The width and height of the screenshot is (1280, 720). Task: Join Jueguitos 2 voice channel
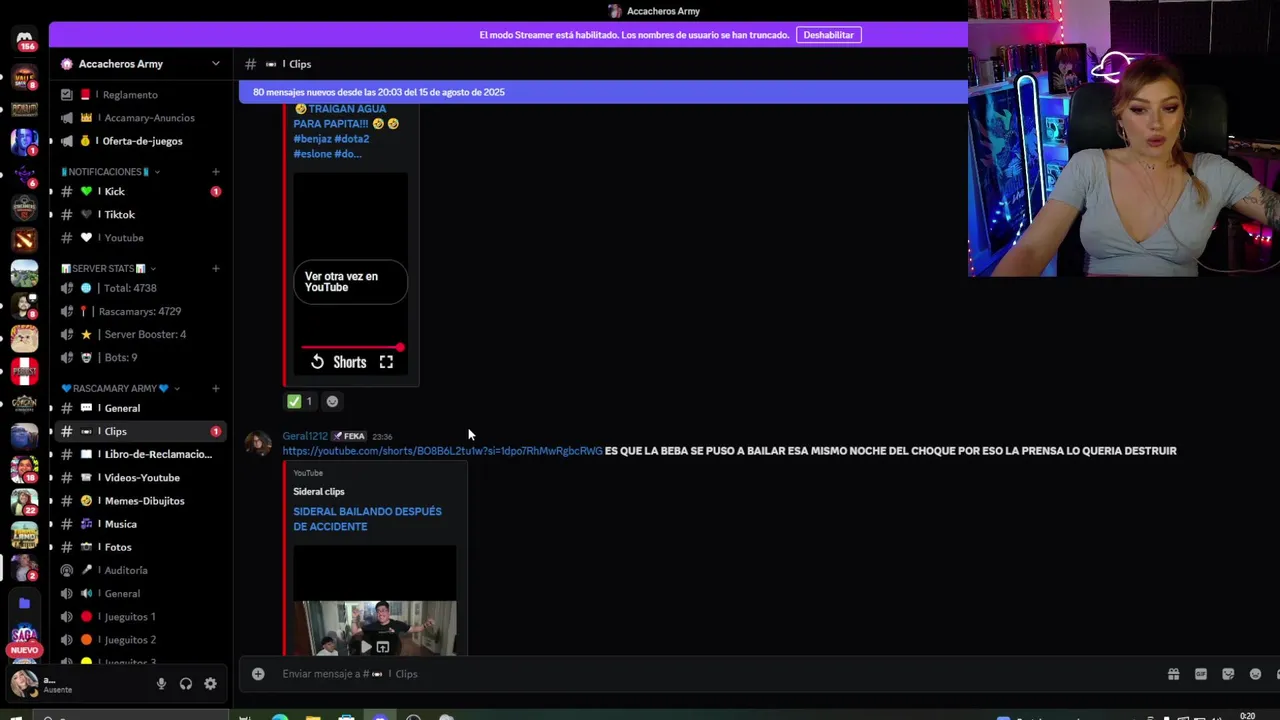[141, 640]
